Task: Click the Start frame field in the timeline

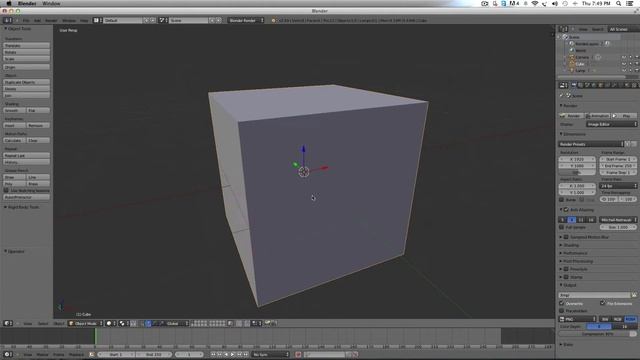Action: point(116,354)
